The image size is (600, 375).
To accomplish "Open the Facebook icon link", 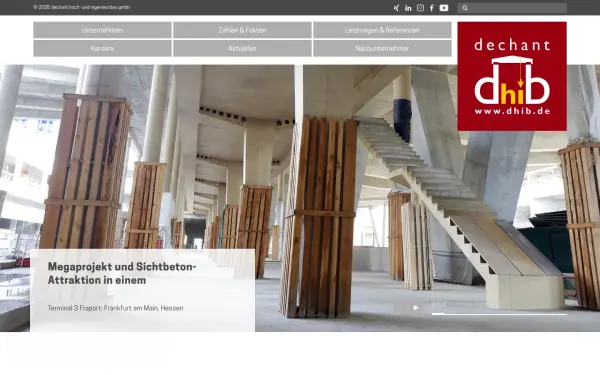I will tap(432, 8).
